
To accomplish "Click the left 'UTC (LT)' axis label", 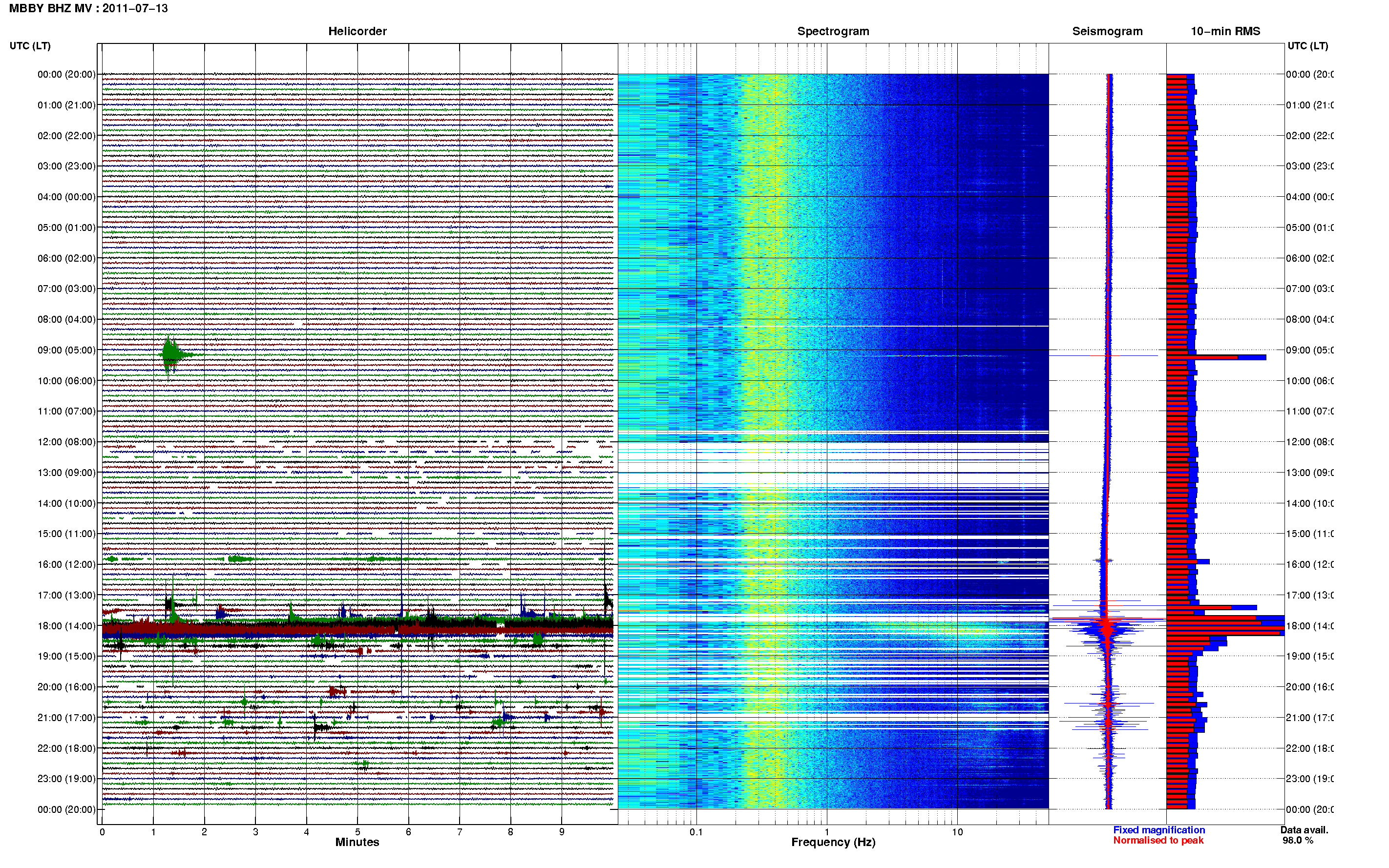I will [30, 45].
